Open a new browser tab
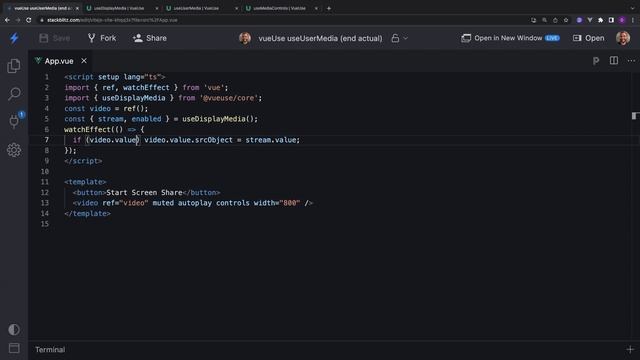 click(329, 8)
